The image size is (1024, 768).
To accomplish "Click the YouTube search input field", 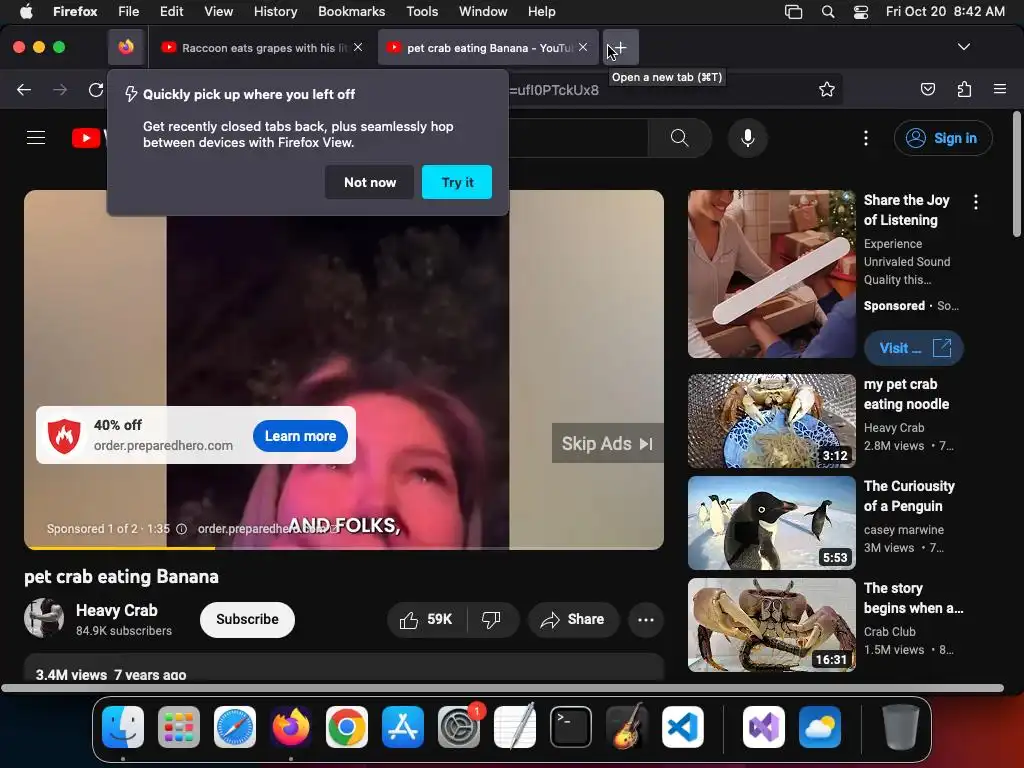I will click(x=578, y=138).
